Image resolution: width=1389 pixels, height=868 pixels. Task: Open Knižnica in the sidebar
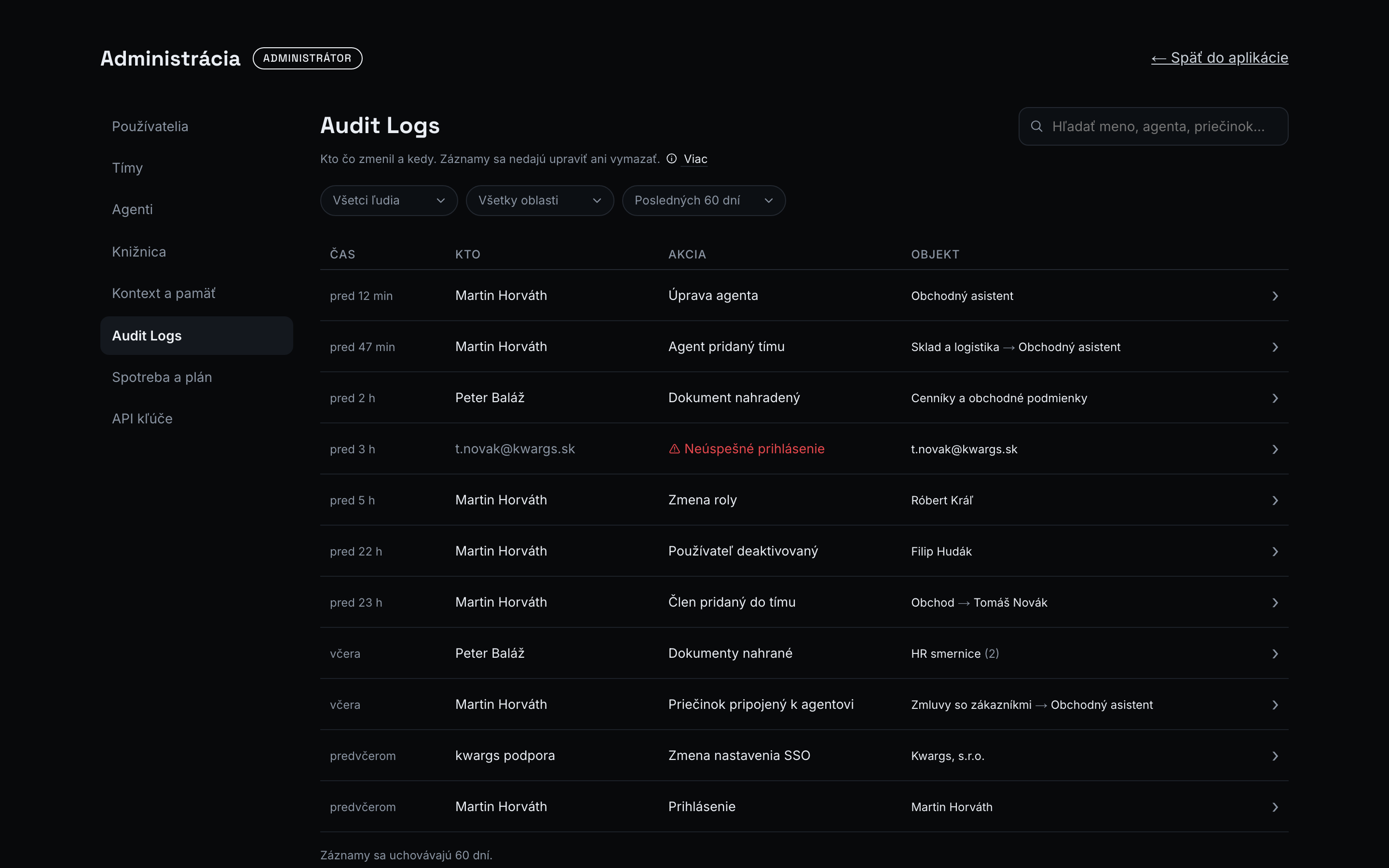coord(196,251)
